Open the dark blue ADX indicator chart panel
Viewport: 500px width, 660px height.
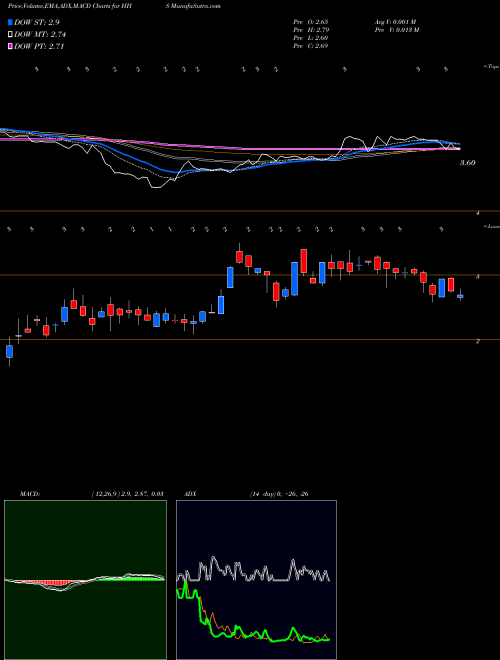click(x=256, y=580)
